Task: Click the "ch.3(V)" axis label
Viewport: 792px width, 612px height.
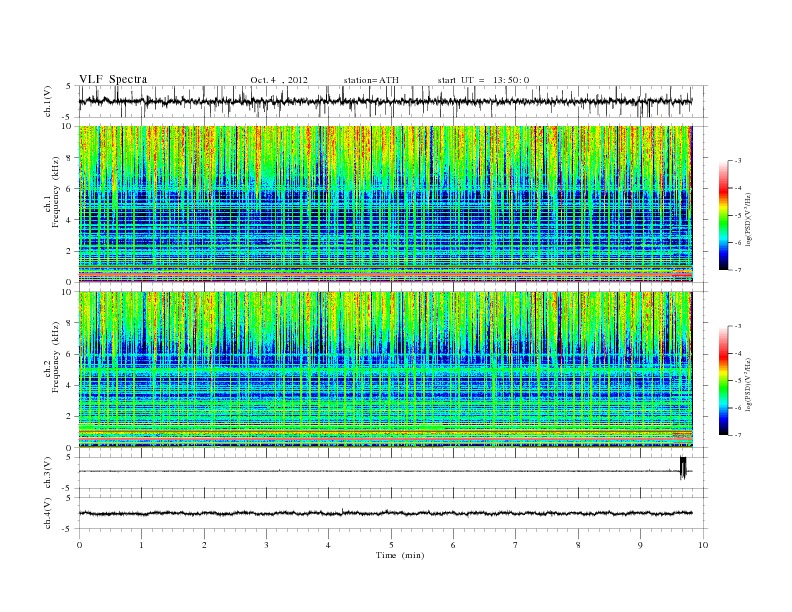Action: pyautogui.click(x=48, y=473)
